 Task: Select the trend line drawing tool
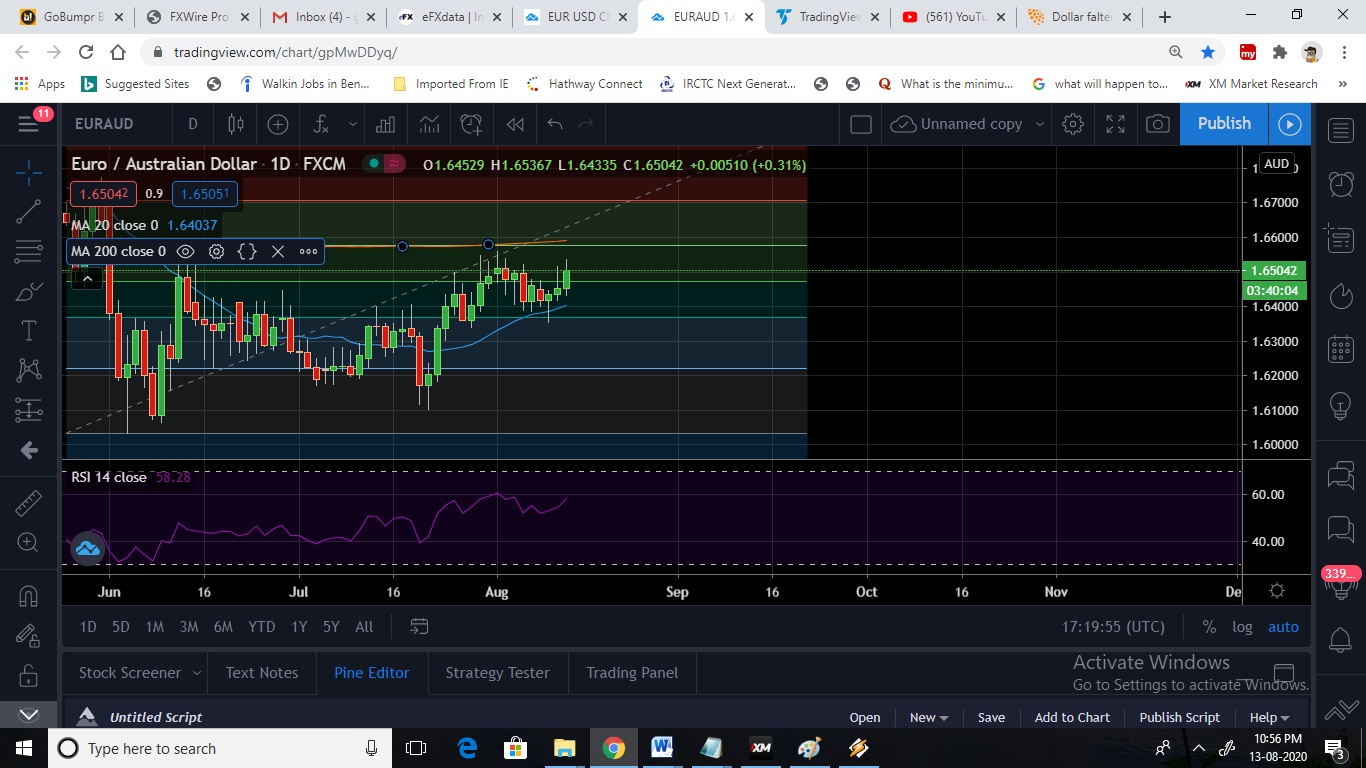tap(28, 211)
